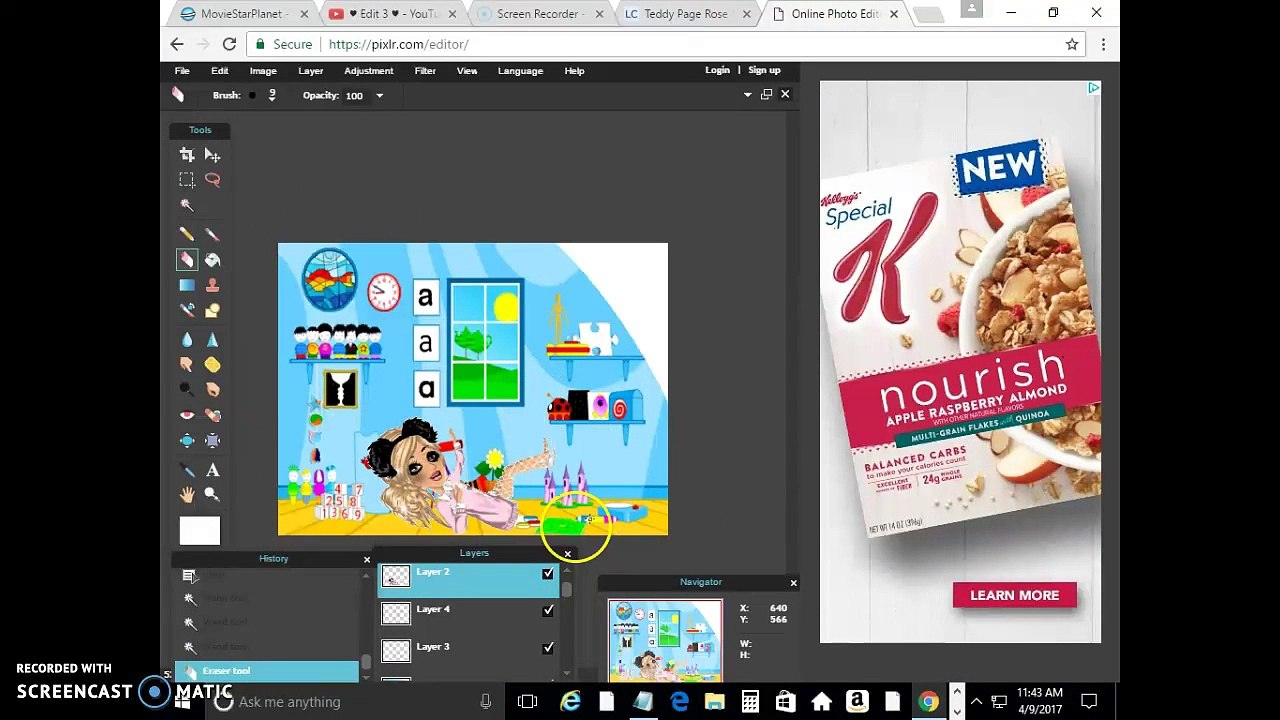1280x720 pixels.
Task: Select the Burn tool
Action: click(212, 390)
